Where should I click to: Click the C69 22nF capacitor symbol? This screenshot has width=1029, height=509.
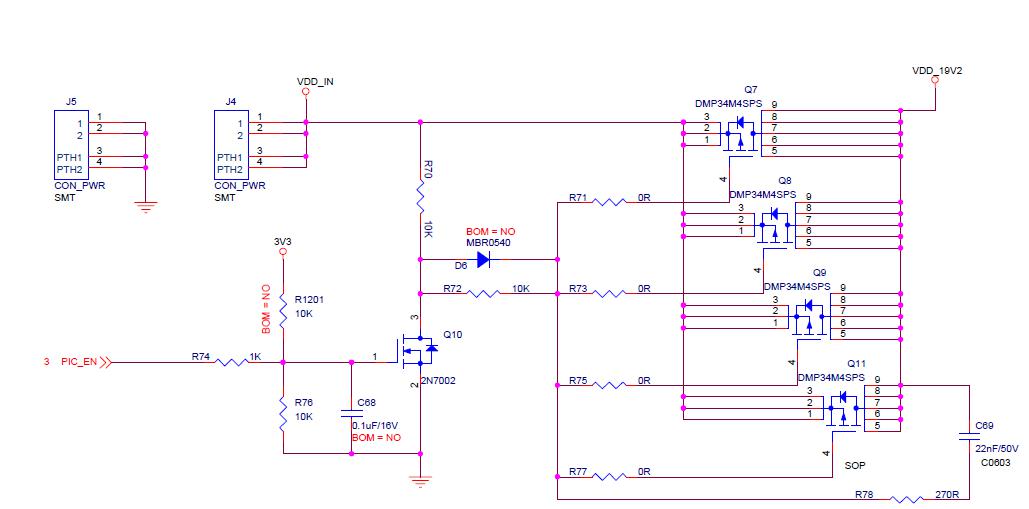tap(969, 434)
